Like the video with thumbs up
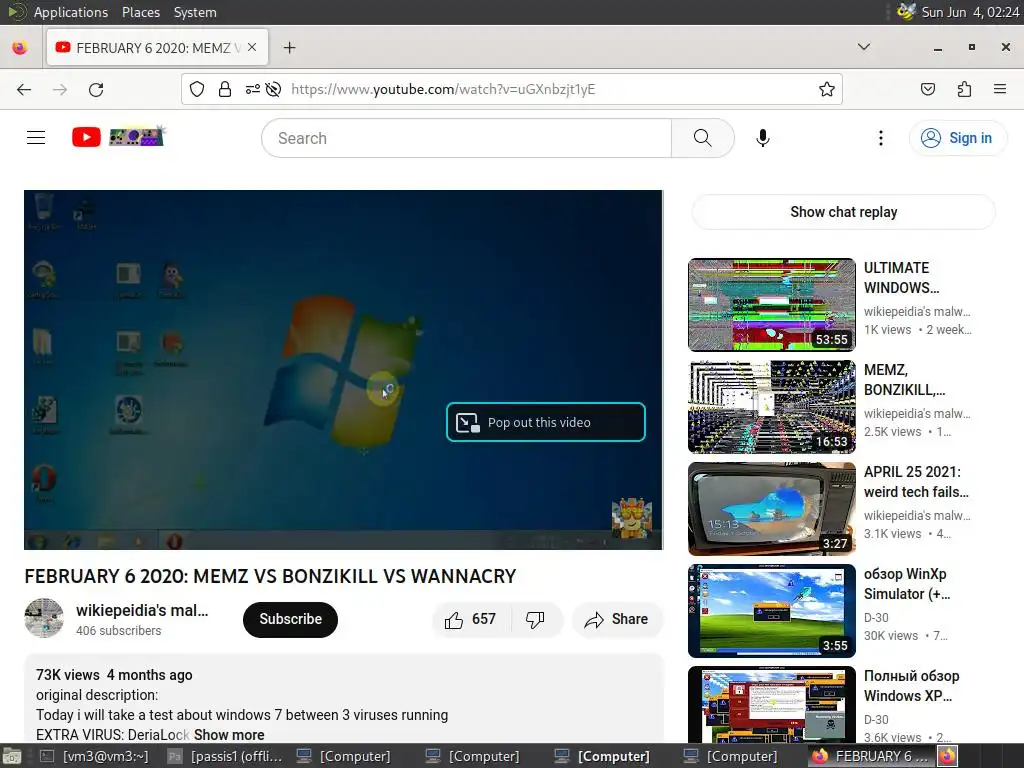Viewport: 1024px width, 768px height. click(471, 619)
